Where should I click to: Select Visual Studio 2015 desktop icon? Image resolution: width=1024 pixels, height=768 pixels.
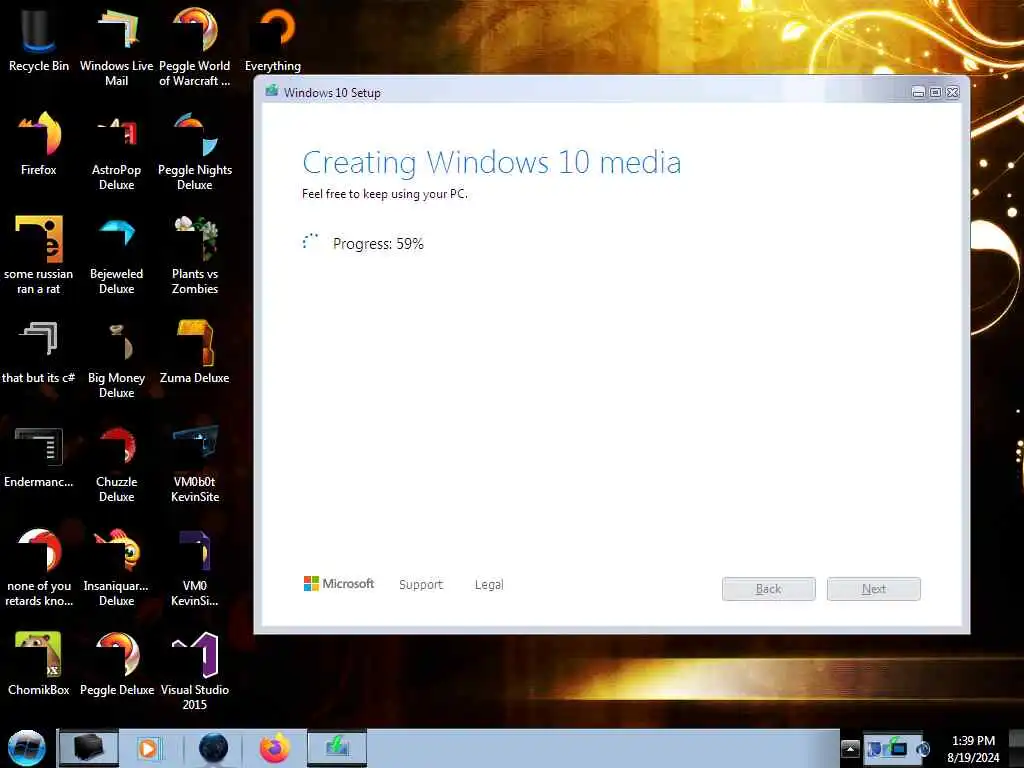click(195, 670)
